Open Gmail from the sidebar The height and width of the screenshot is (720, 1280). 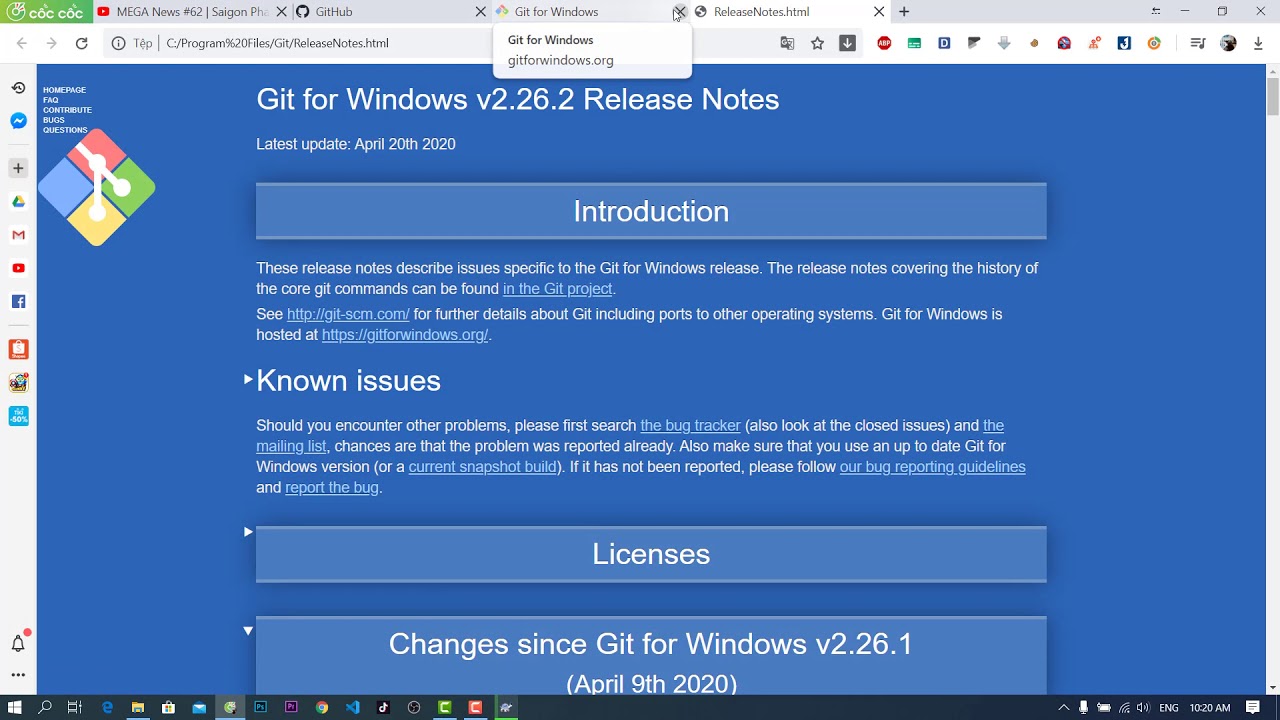coord(18,235)
